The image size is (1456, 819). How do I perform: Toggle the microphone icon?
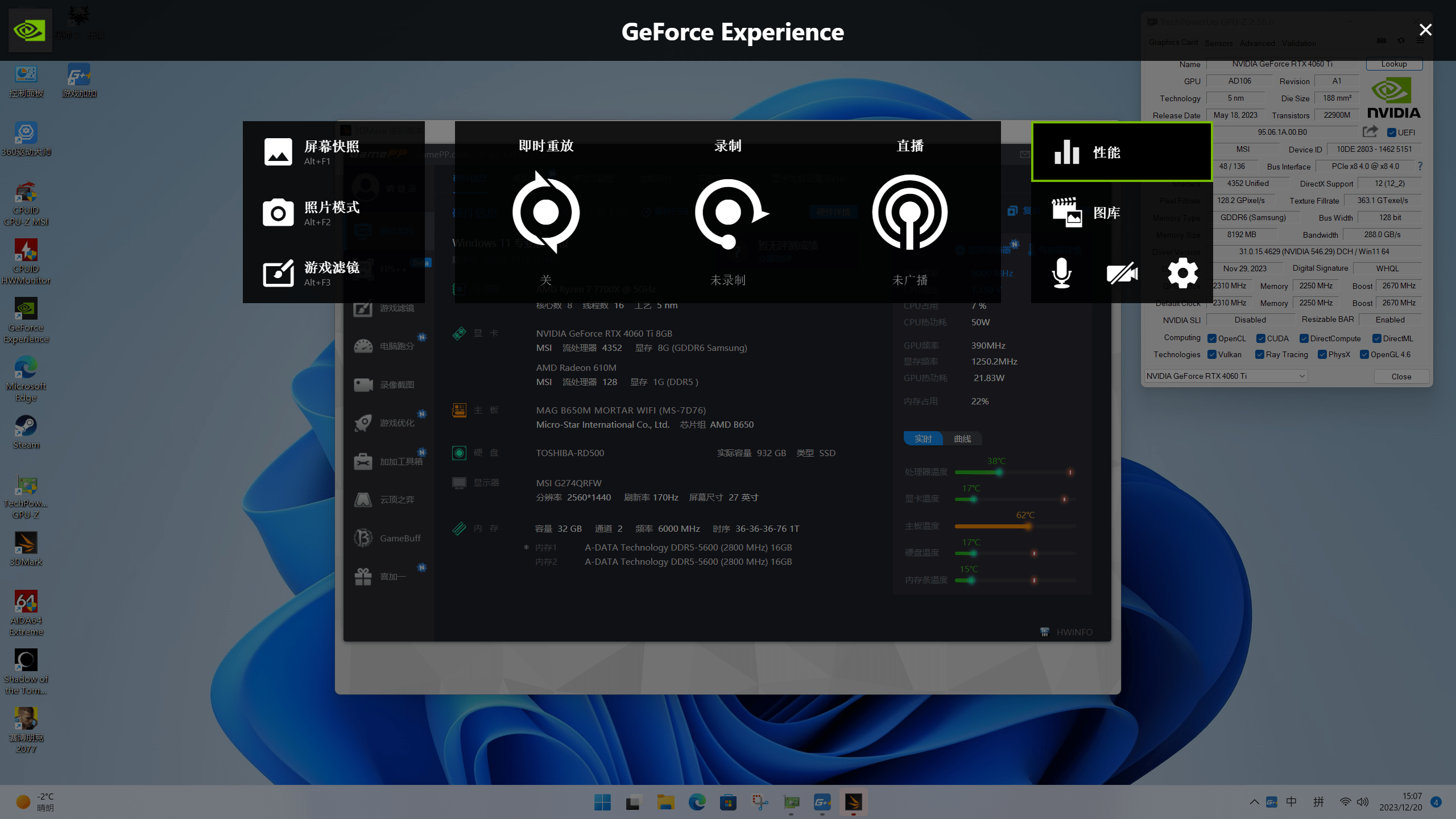(1061, 273)
